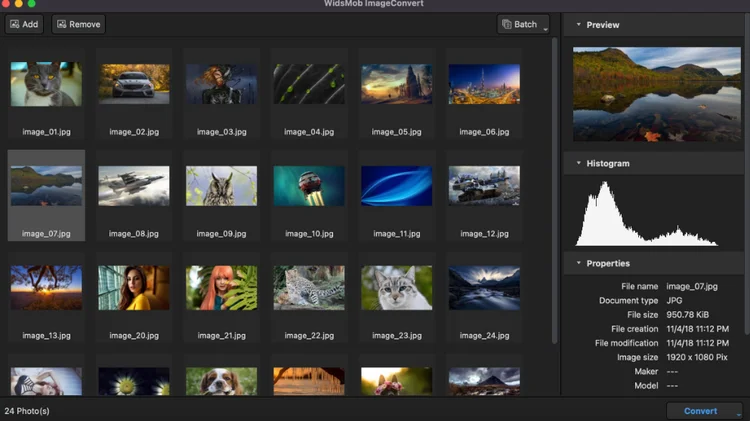Select the white cat thumbnail image_23.jpg

(x=397, y=288)
